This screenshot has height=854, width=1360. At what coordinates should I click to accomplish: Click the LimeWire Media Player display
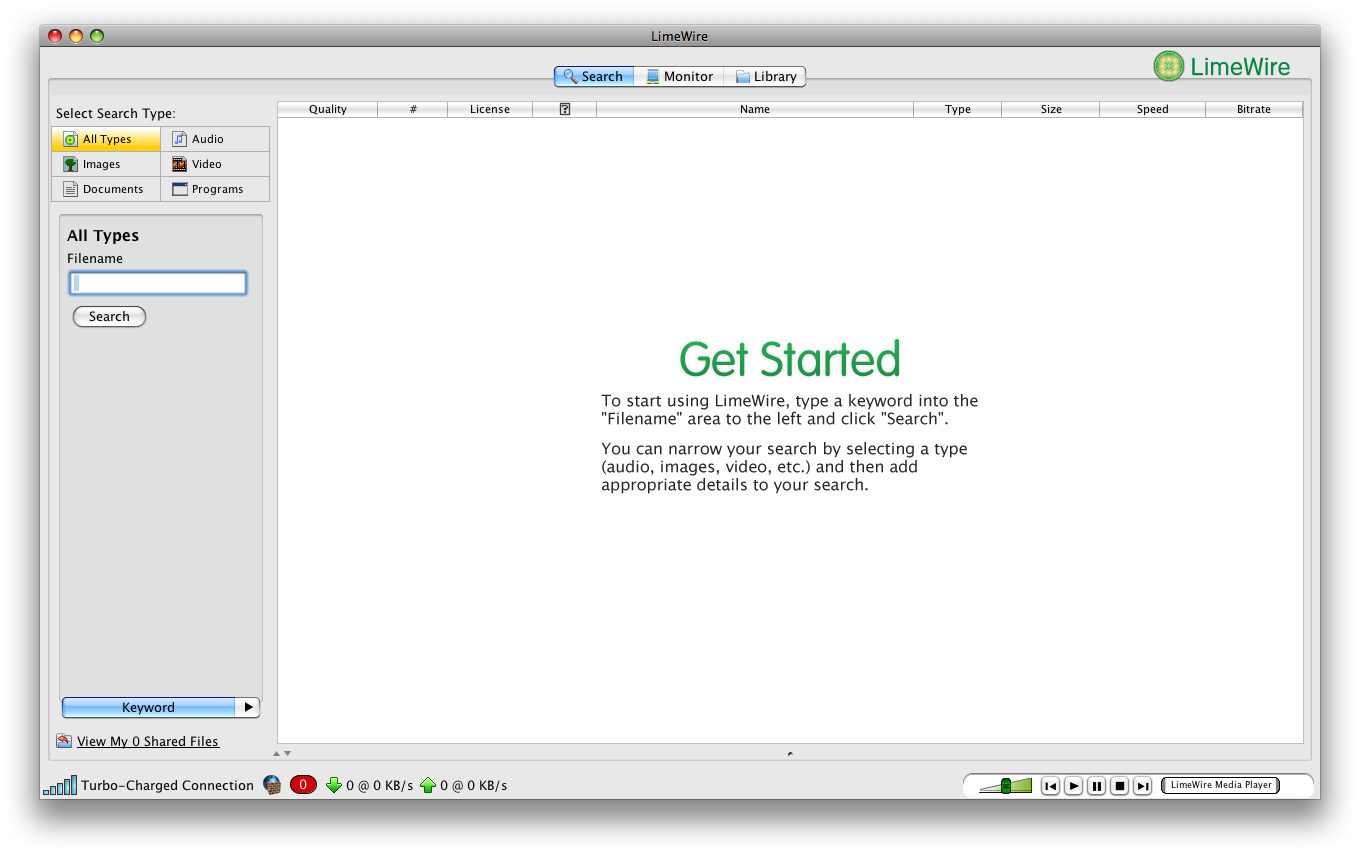1220,785
